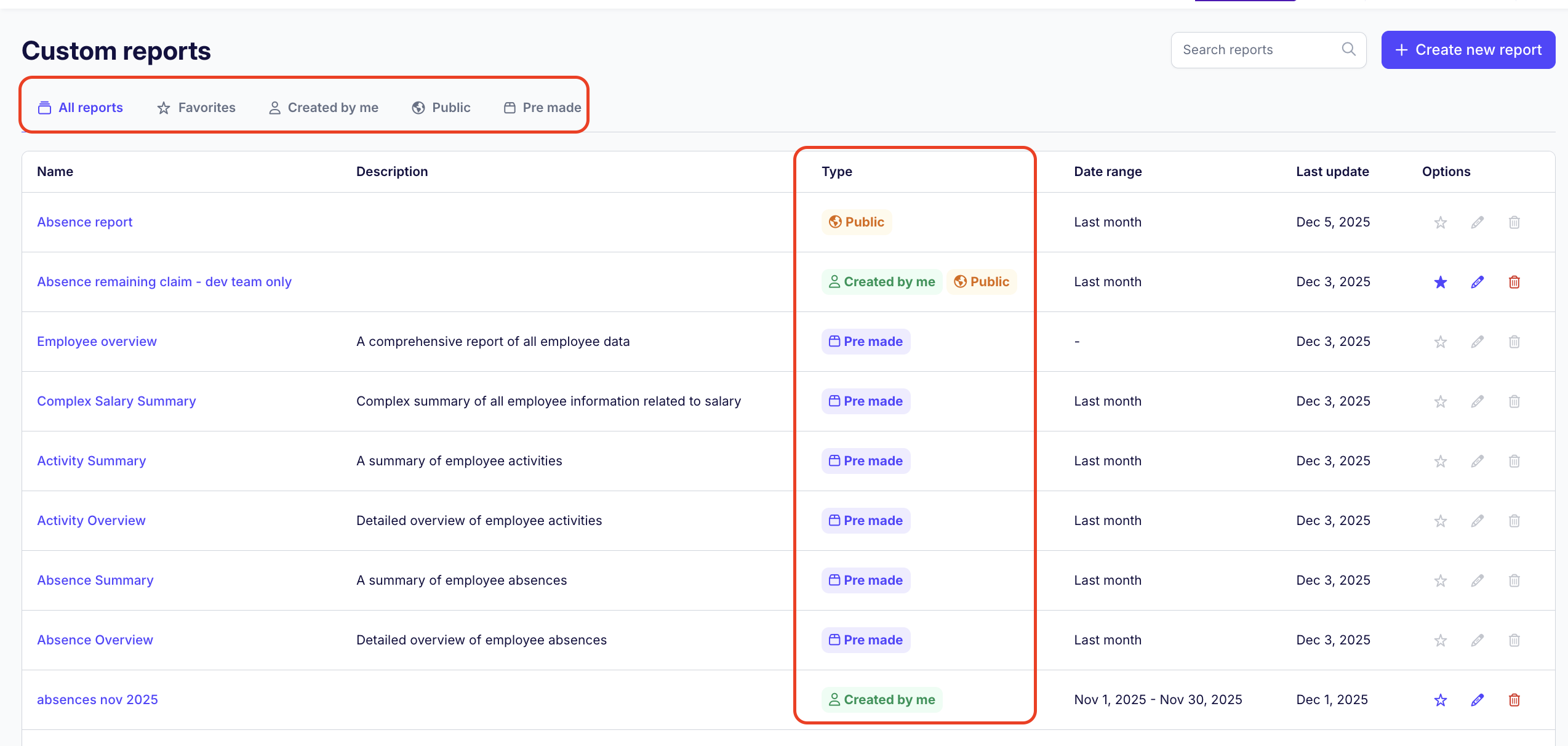The width and height of the screenshot is (1568, 746).
Task: Click red trash icon for absences nov 2025
Action: [1514, 700]
